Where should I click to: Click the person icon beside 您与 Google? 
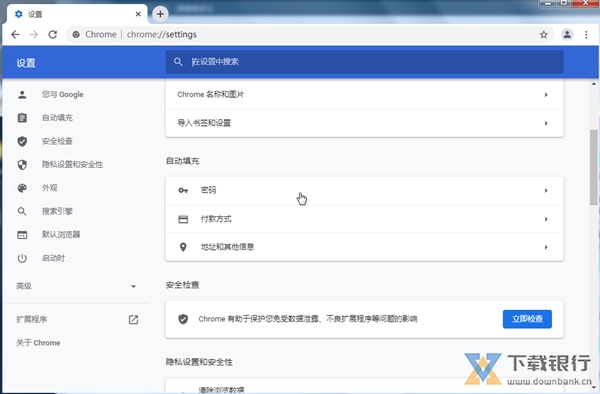tap(22, 94)
